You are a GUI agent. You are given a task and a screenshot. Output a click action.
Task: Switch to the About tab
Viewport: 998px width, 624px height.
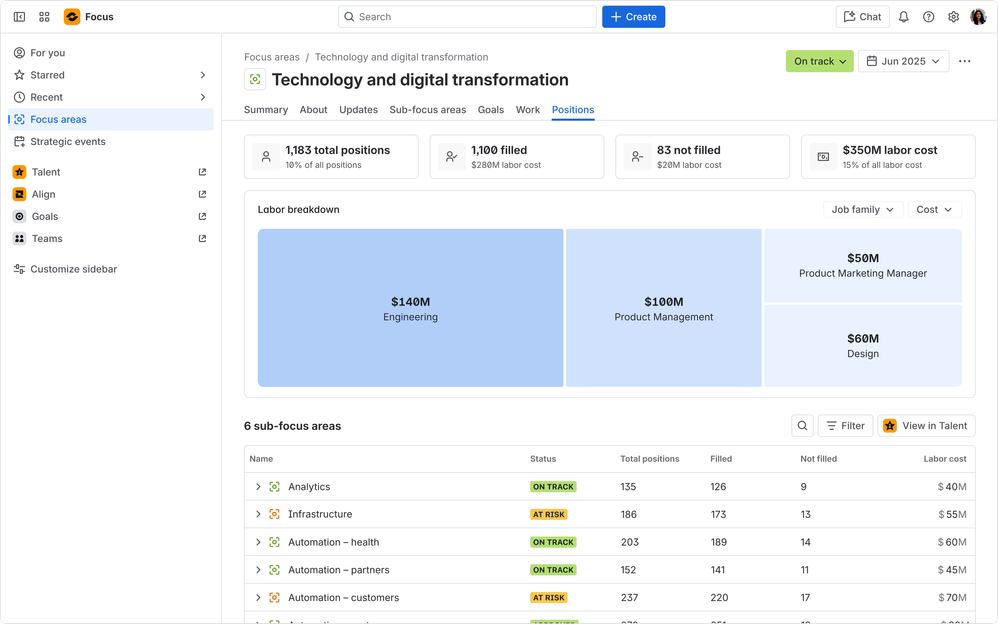click(313, 110)
